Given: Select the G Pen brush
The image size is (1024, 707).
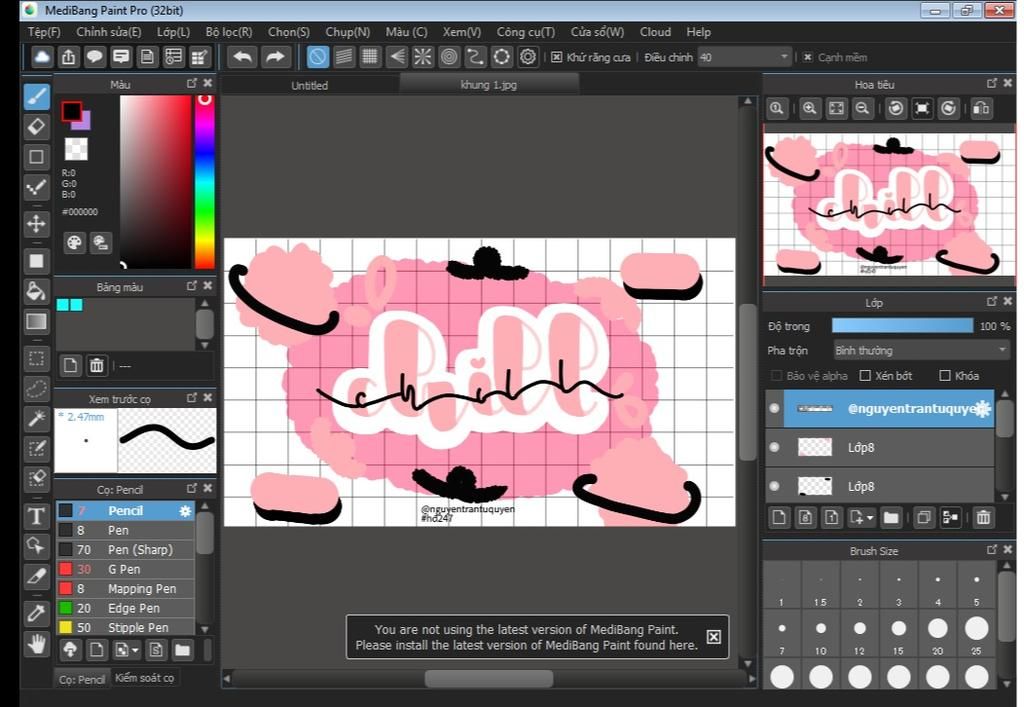Looking at the screenshot, I should pyautogui.click(x=125, y=569).
